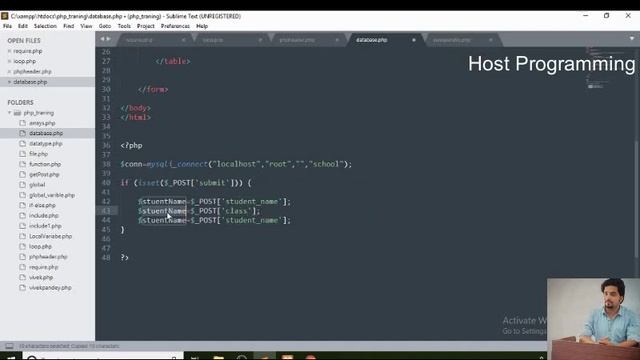Open the Preferences menu

click(175, 26)
